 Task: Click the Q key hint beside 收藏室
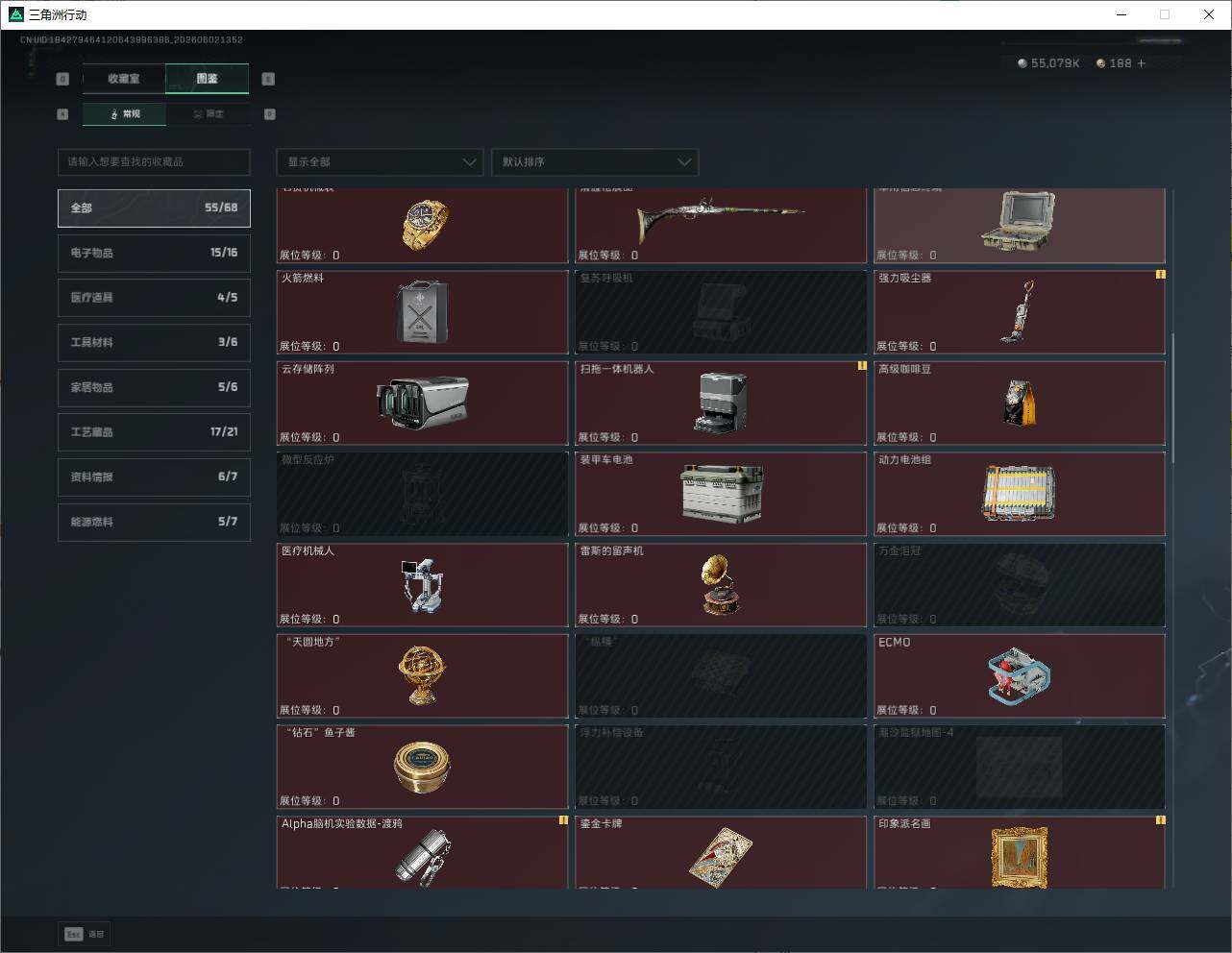[62, 79]
